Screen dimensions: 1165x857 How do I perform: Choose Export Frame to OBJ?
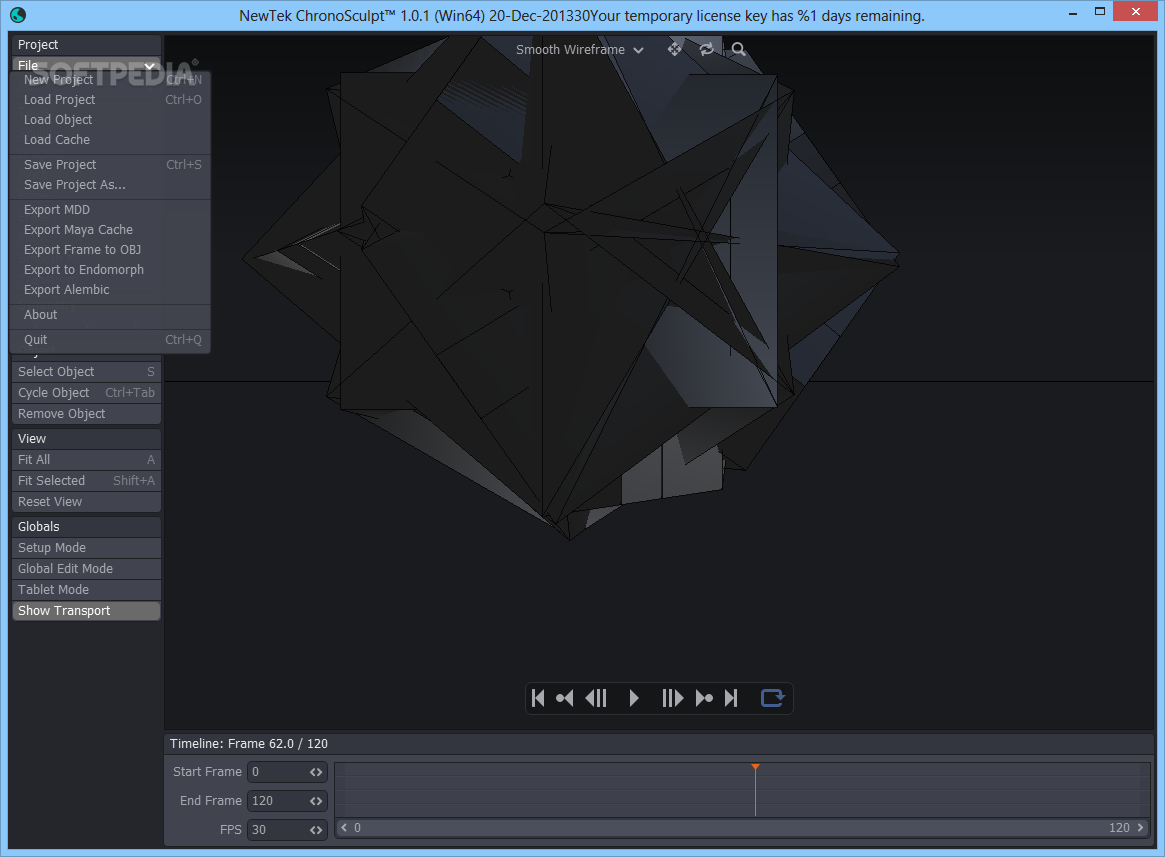click(x=112, y=250)
